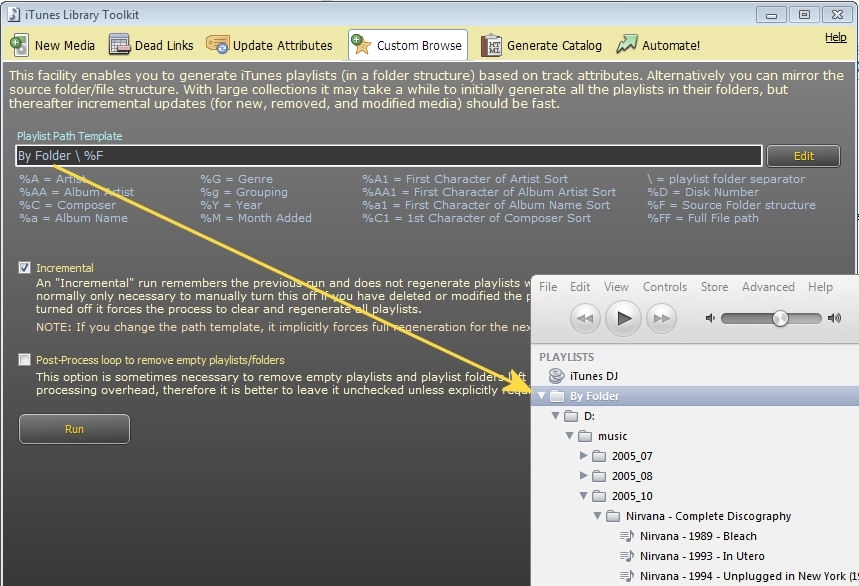Click Nirvana Complete Discography folder icon
859x586 pixels.
[x=613, y=516]
